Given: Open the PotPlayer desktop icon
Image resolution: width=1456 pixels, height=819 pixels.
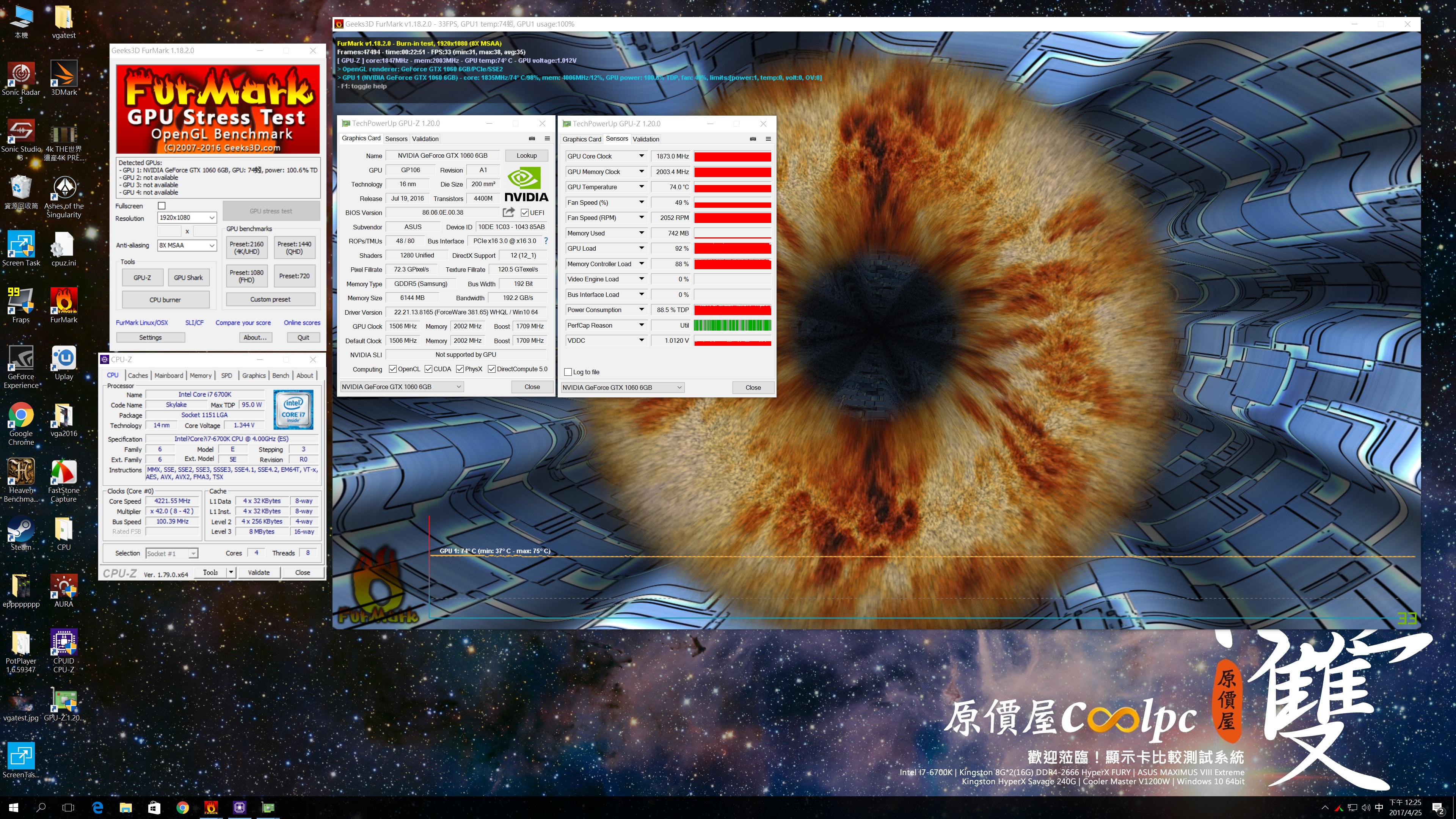Looking at the screenshot, I should 21,651.
